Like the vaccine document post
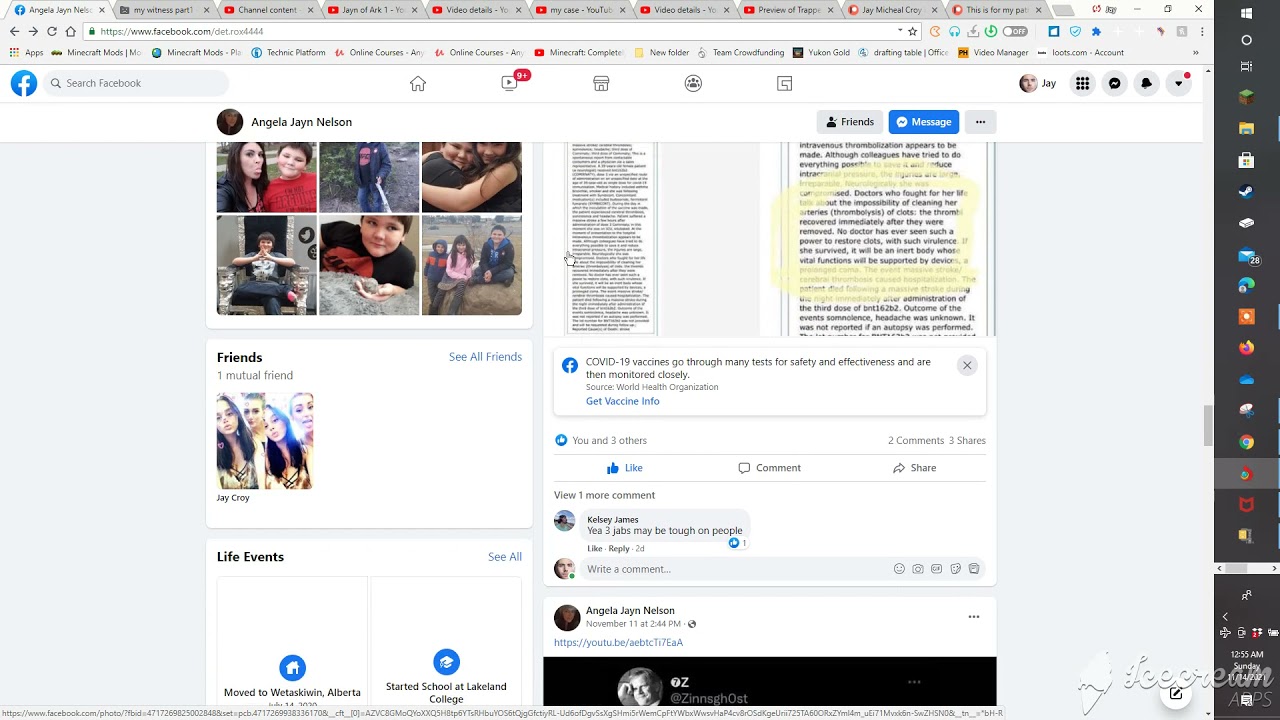 (624, 468)
